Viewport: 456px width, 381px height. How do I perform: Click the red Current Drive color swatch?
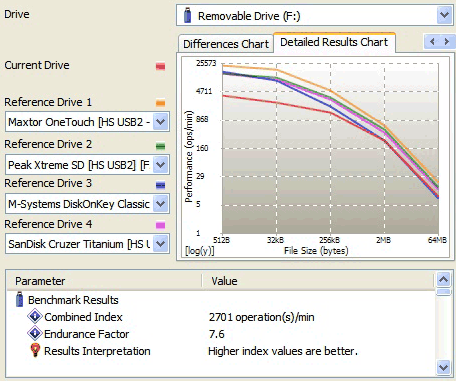(x=160, y=66)
